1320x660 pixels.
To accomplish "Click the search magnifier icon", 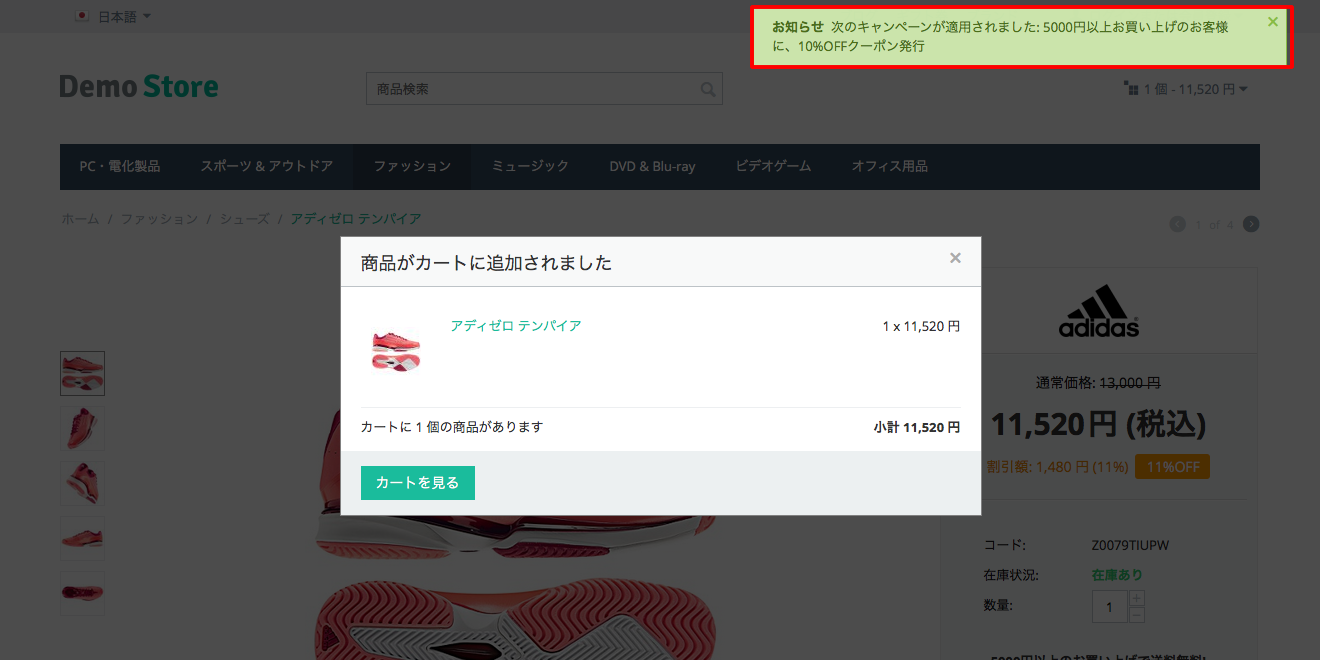I will 708,89.
